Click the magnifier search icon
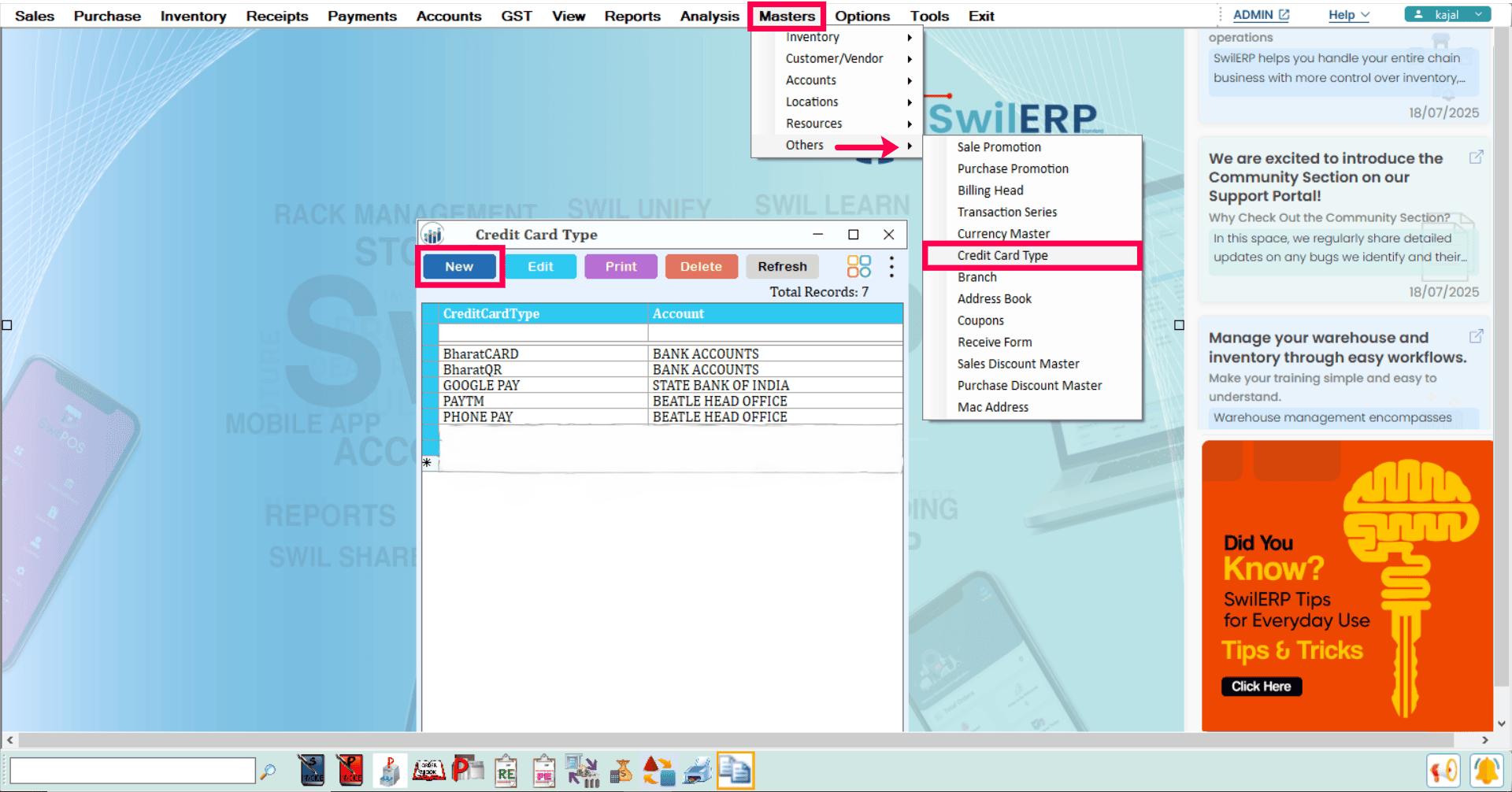The image size is (1512, 792). point(269,771)
